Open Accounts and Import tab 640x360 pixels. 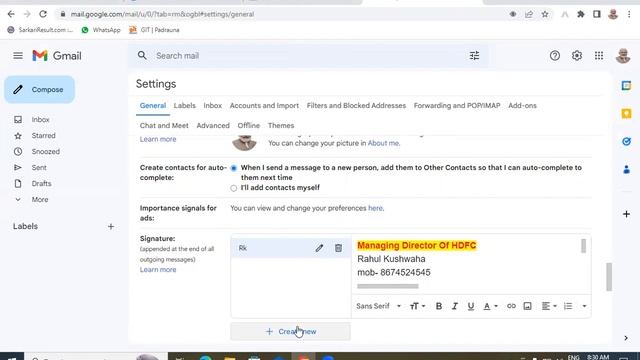(264, 106)
